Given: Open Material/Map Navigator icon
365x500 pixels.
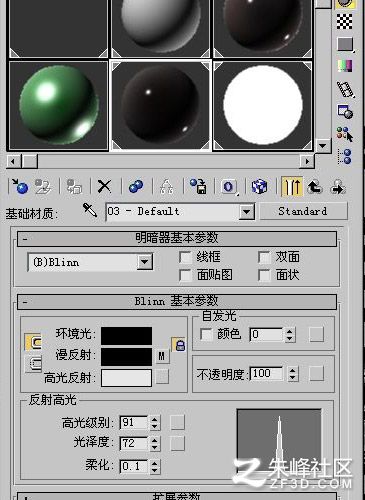Looking at the screenshot, I should click(344, 156).
